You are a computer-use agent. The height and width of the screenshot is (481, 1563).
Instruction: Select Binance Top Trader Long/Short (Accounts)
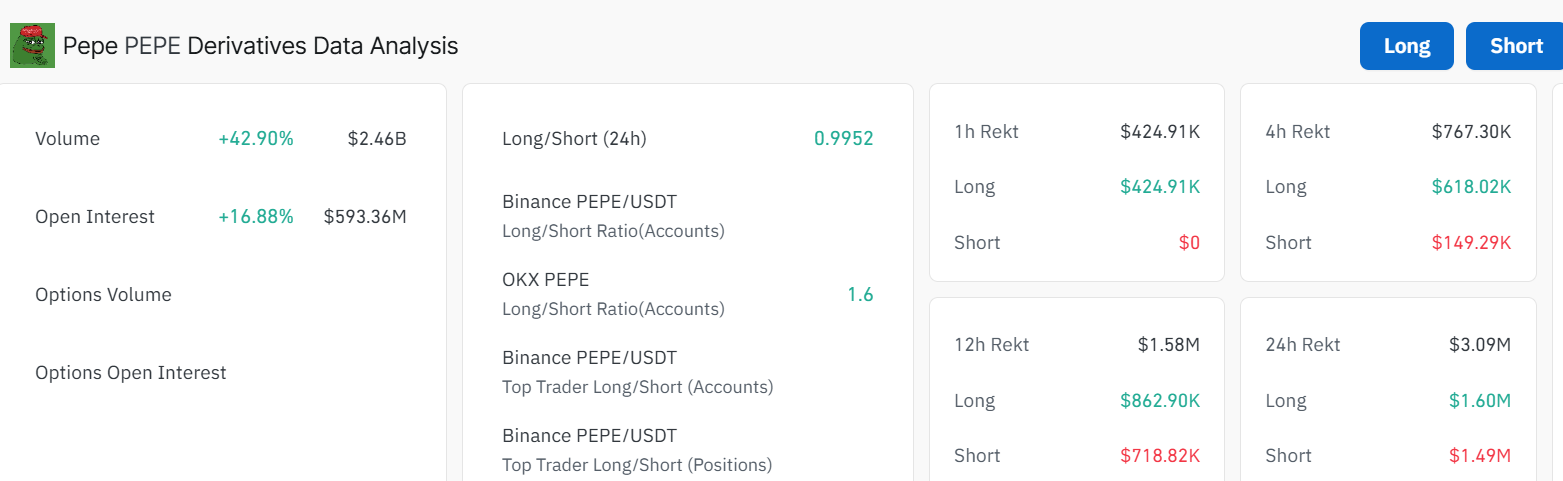click(688, 372)
